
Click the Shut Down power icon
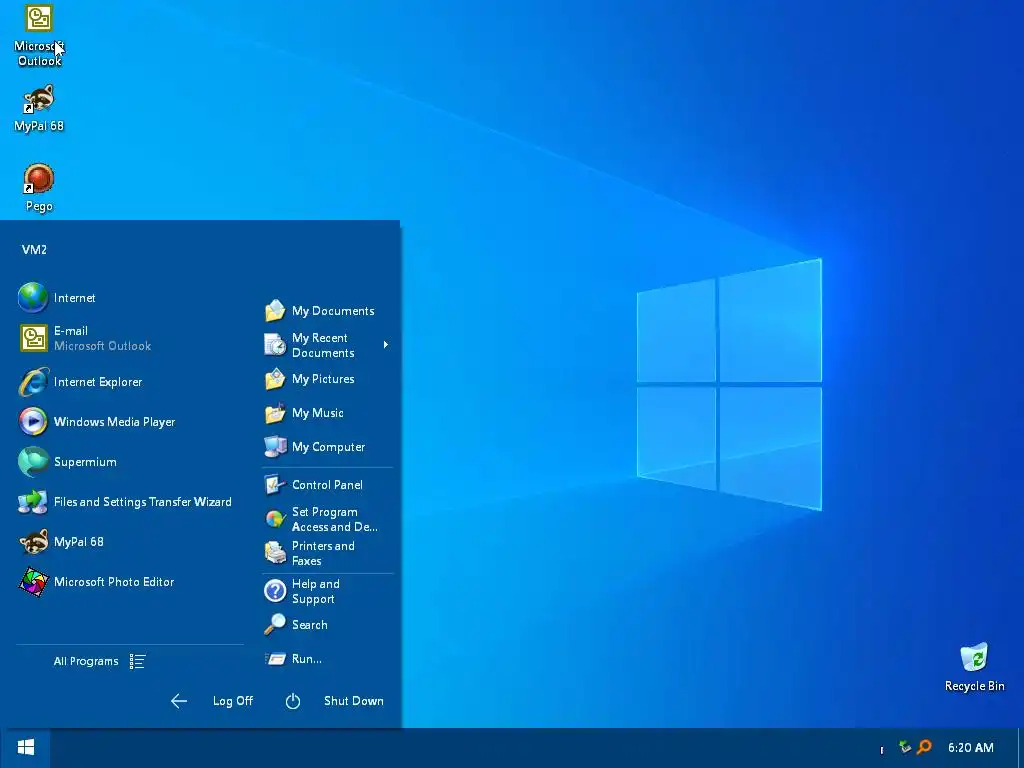coord(293,701)
